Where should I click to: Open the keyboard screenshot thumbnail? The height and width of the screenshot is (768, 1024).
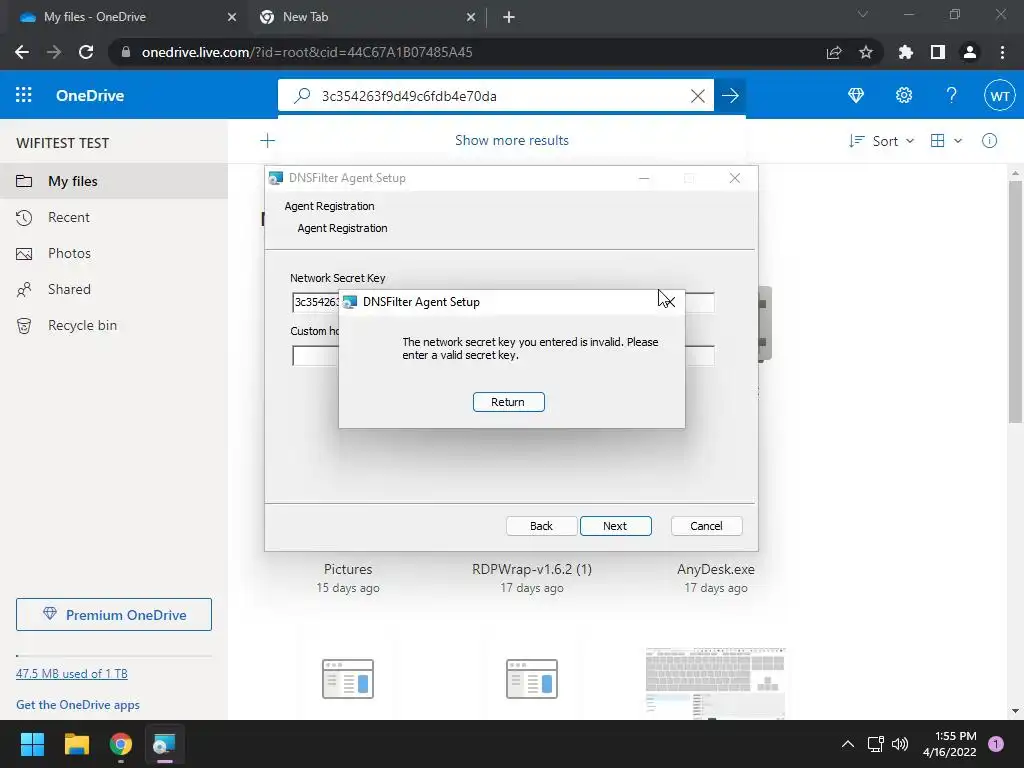click(x=716, y=683)
